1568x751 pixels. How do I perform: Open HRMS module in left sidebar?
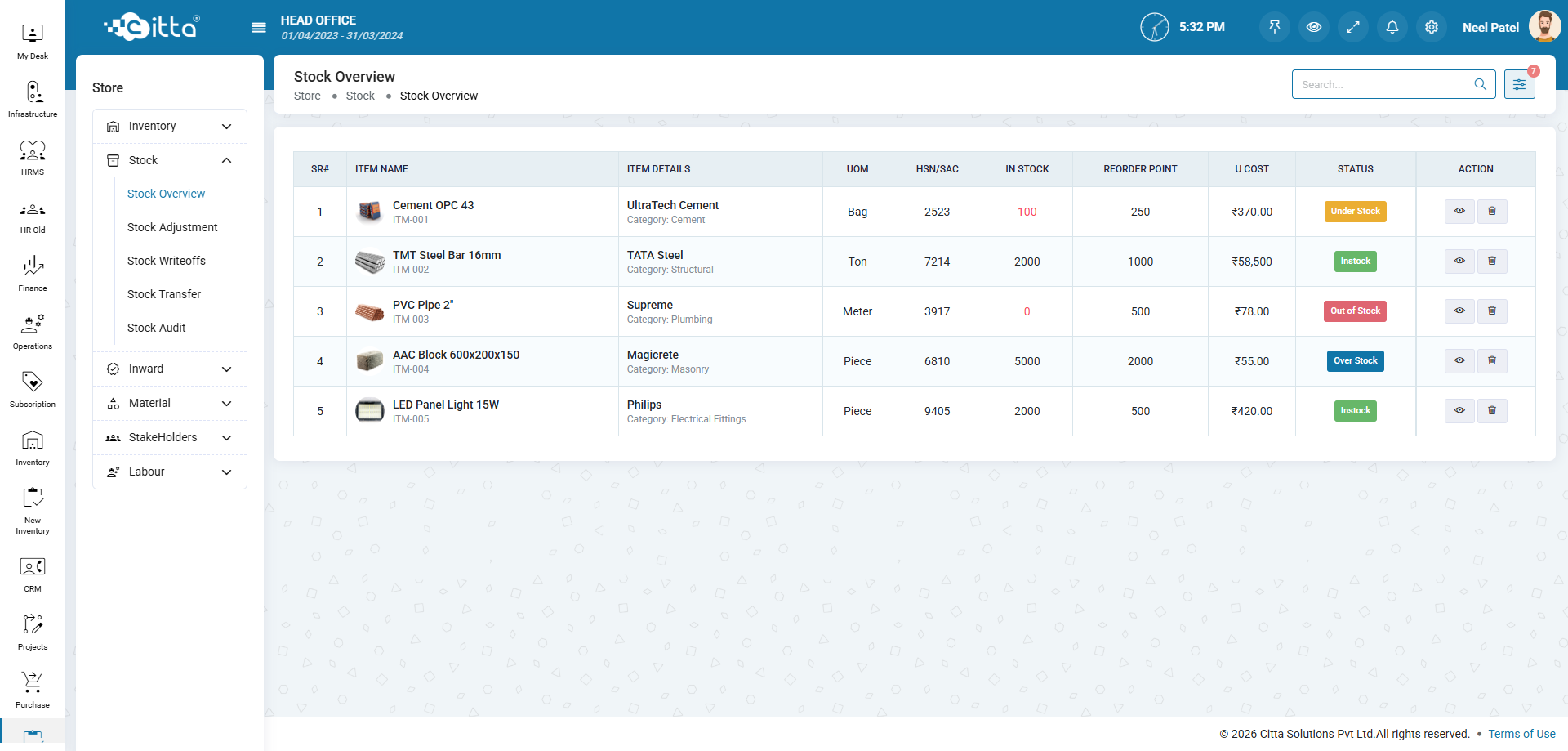point(33,158)
